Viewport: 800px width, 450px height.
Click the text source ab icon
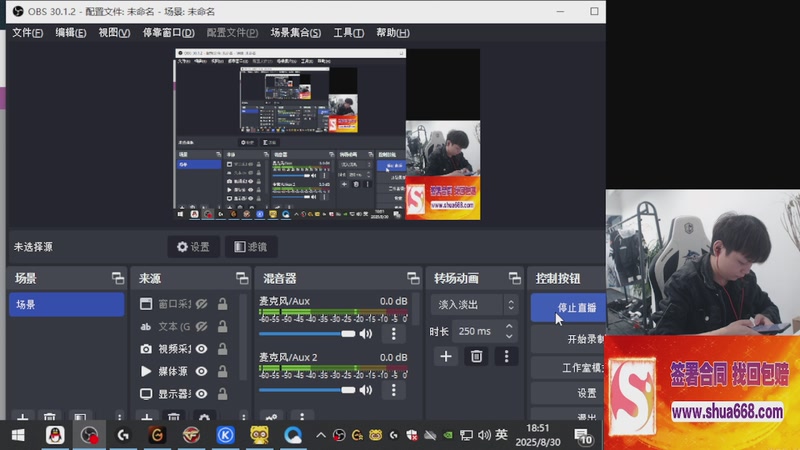[x=146, y=327]
